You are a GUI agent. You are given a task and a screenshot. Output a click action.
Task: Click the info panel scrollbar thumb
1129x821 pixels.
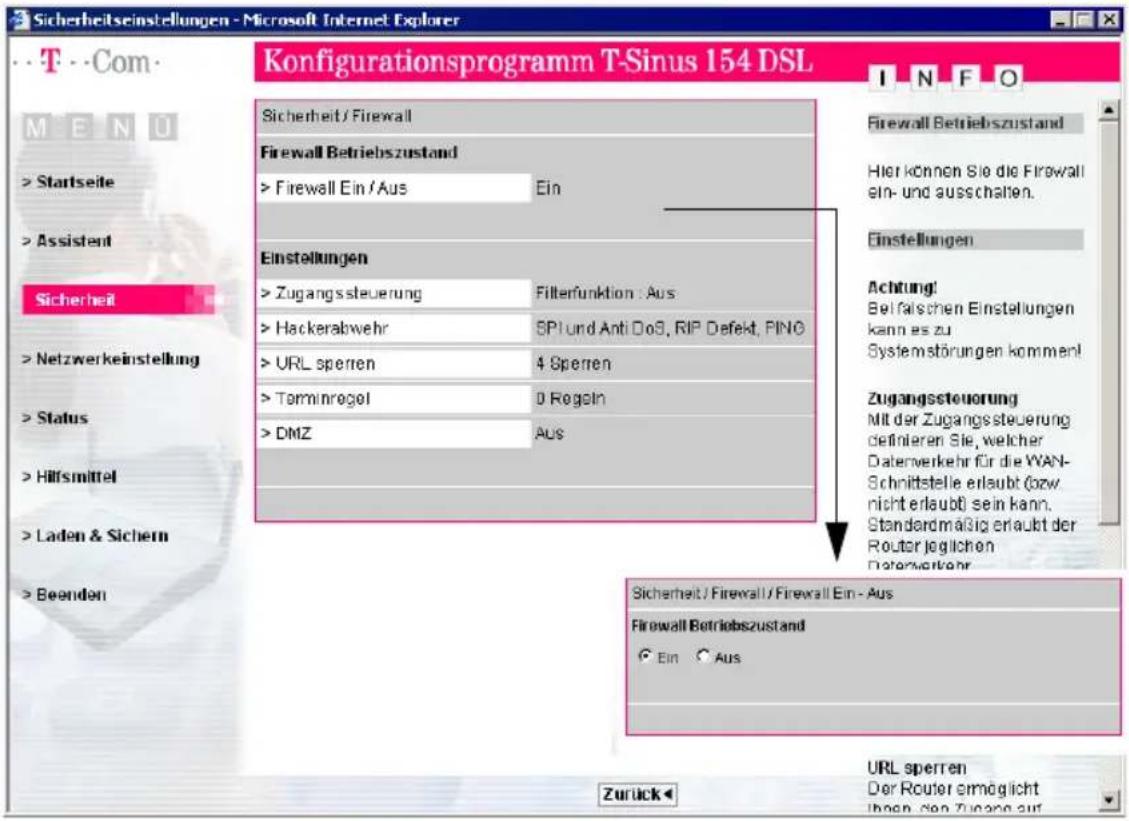[x=1109, y=323]
